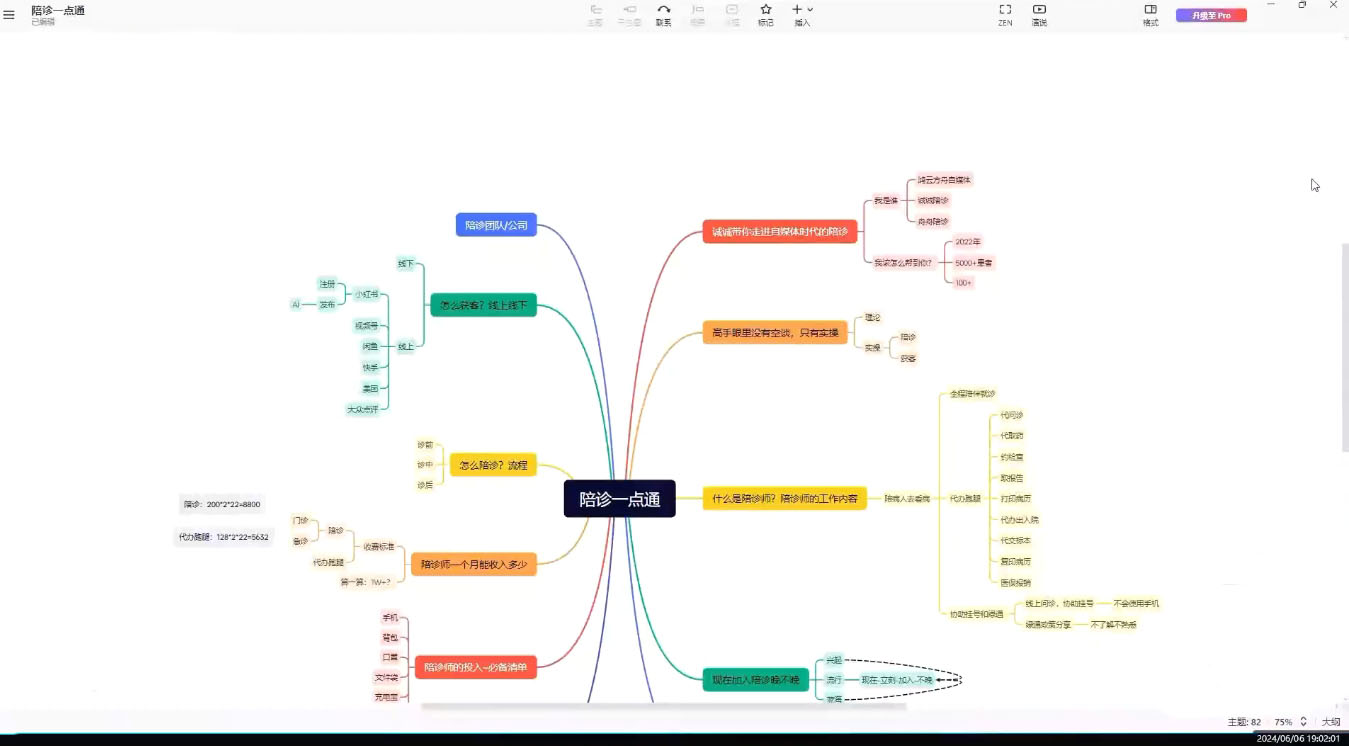1349x746 pixels.
Task: Start the 演说 (Pitch) presentation mode
Action: coord(1039,14)
